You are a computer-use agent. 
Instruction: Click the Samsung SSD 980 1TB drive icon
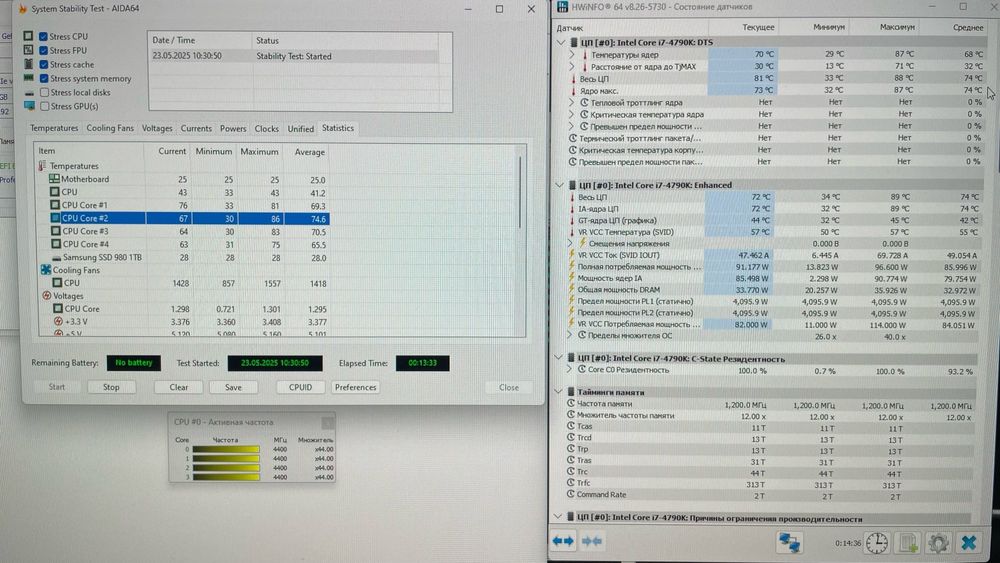pyautogui.click(x=56, y=258)
